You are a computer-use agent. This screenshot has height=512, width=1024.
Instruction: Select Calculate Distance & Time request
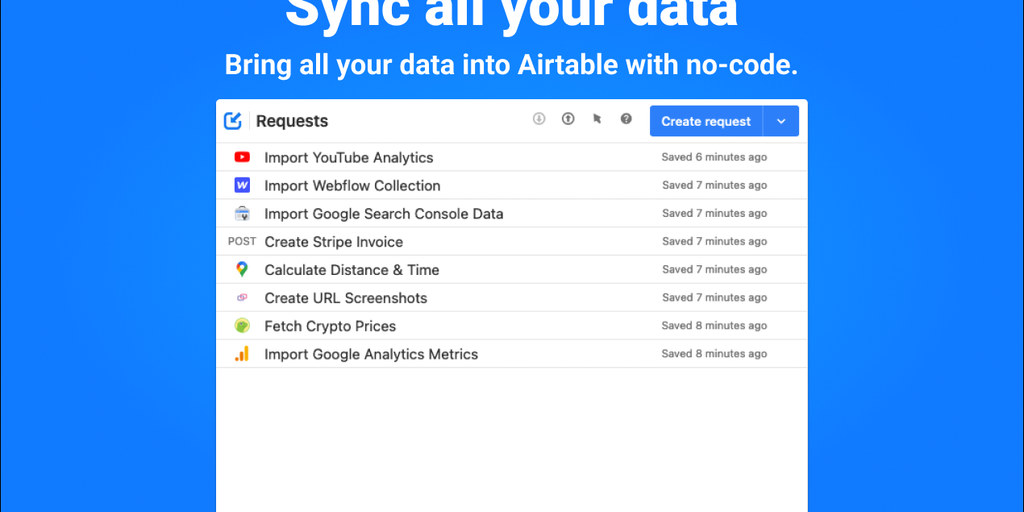[351, 269]
